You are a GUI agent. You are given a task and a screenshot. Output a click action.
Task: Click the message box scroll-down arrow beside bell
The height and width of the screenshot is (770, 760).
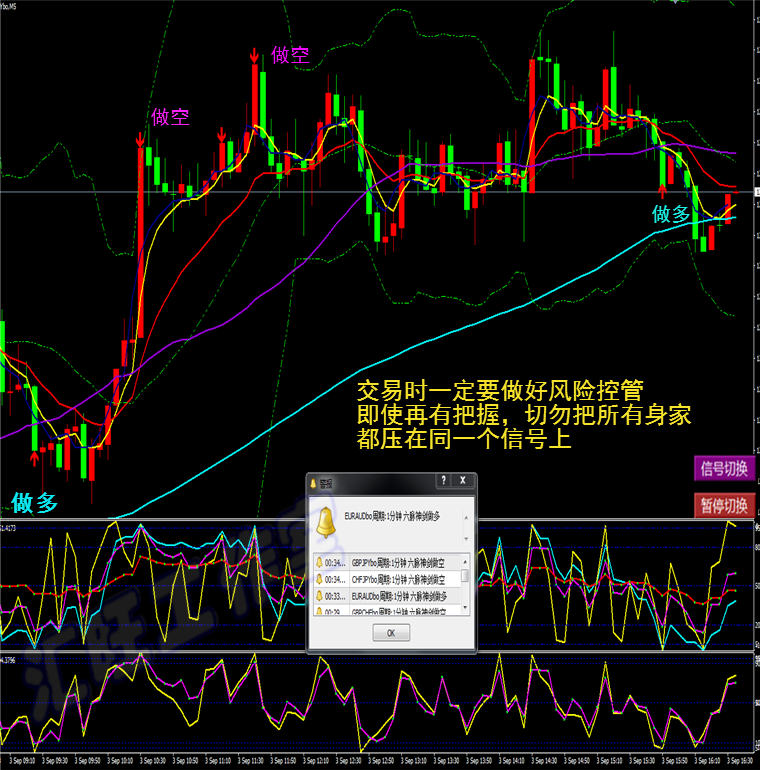pos(466,539)
